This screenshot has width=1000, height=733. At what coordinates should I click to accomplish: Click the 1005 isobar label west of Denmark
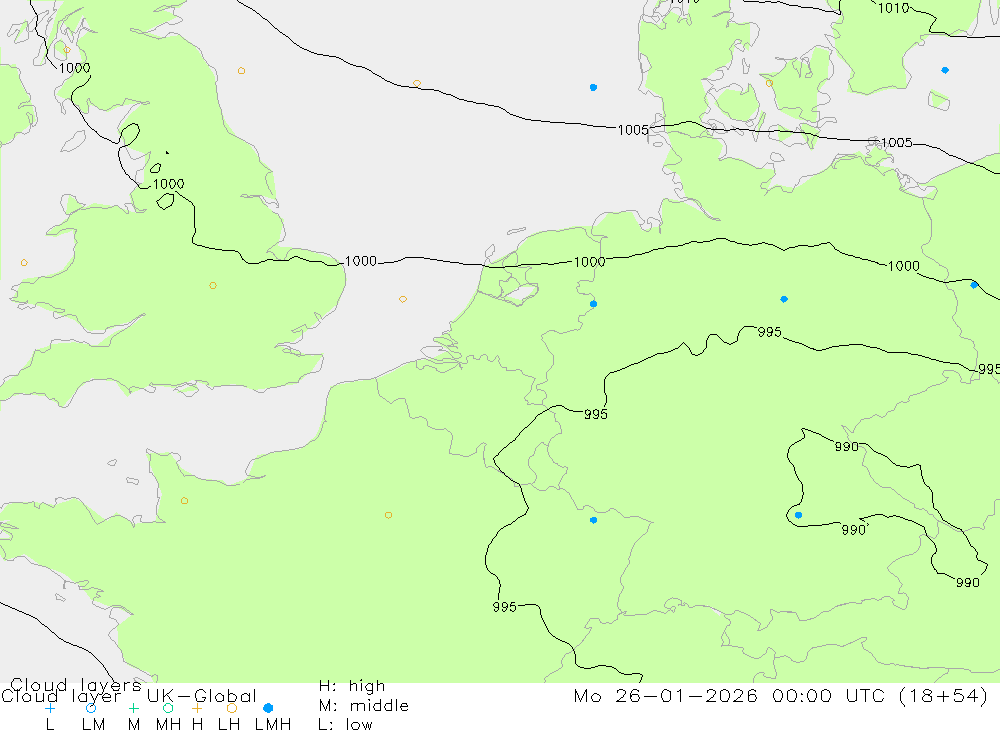click(633, 130)
